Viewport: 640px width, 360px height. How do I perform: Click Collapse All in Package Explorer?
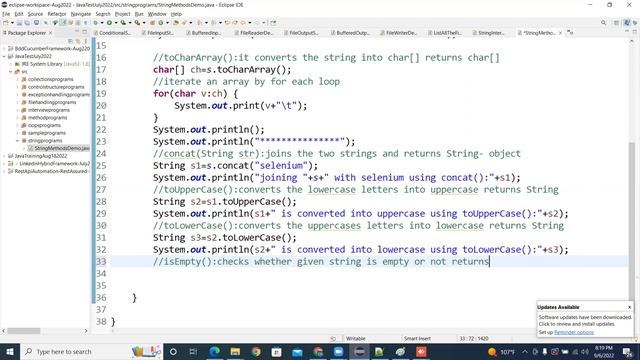pyautogui.click(x=70, y=41)
